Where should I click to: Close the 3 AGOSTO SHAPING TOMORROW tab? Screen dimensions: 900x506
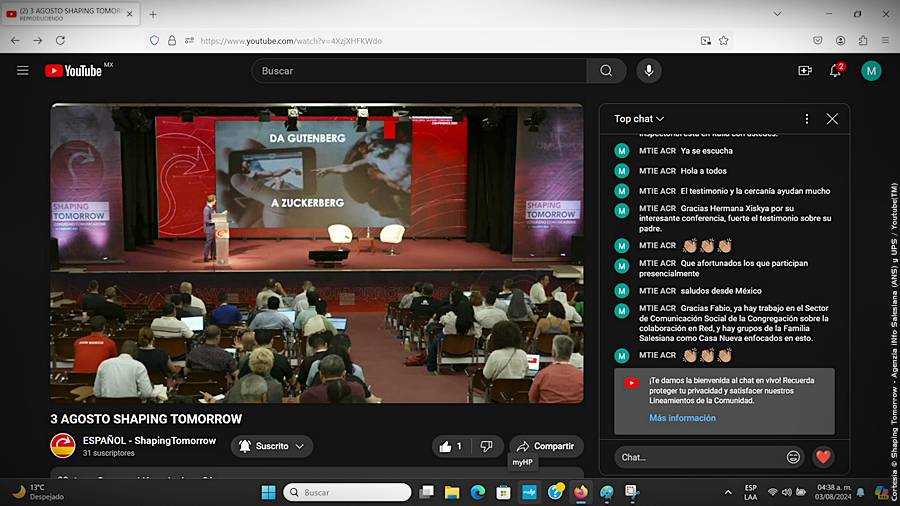coord(130,14)
